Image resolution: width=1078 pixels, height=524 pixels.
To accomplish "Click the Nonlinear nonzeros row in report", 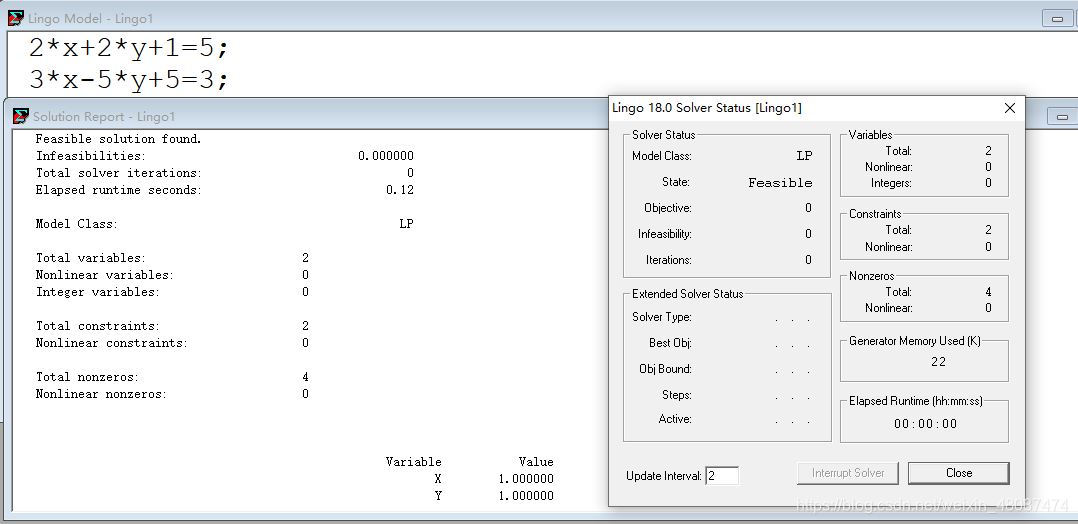I will click(173, 394).
